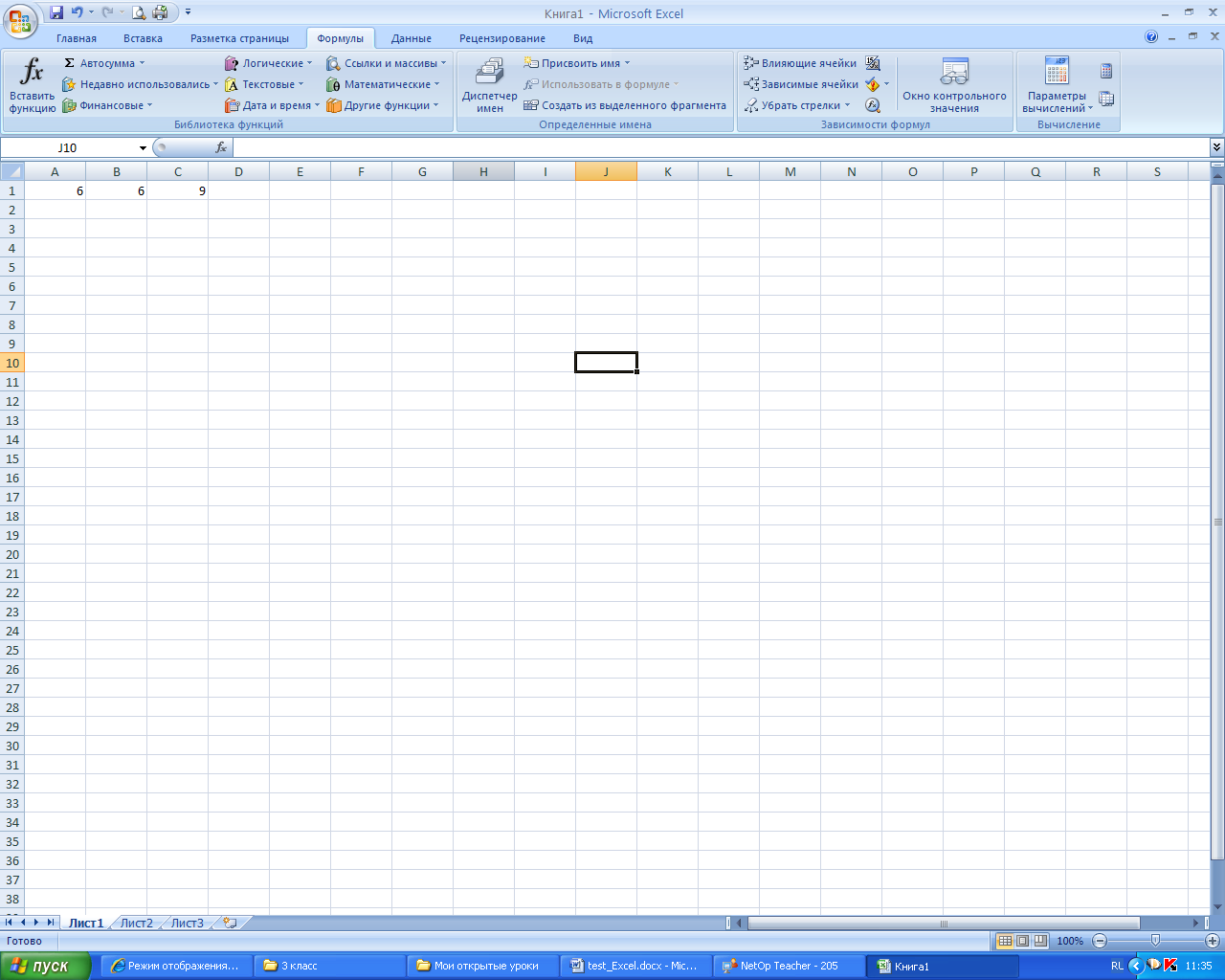
Task: Open Окно контрольного значения watch window
Action: [x=954, y=85]
